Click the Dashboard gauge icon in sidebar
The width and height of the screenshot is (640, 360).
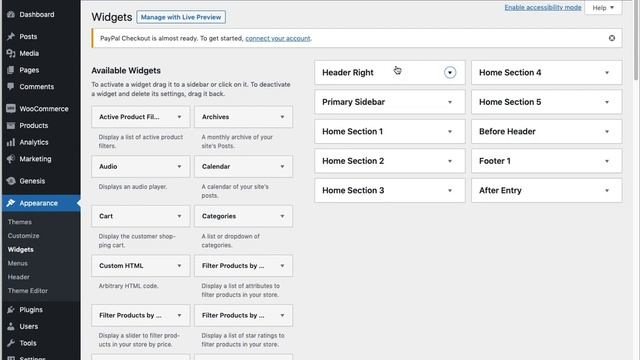point(11,15)
